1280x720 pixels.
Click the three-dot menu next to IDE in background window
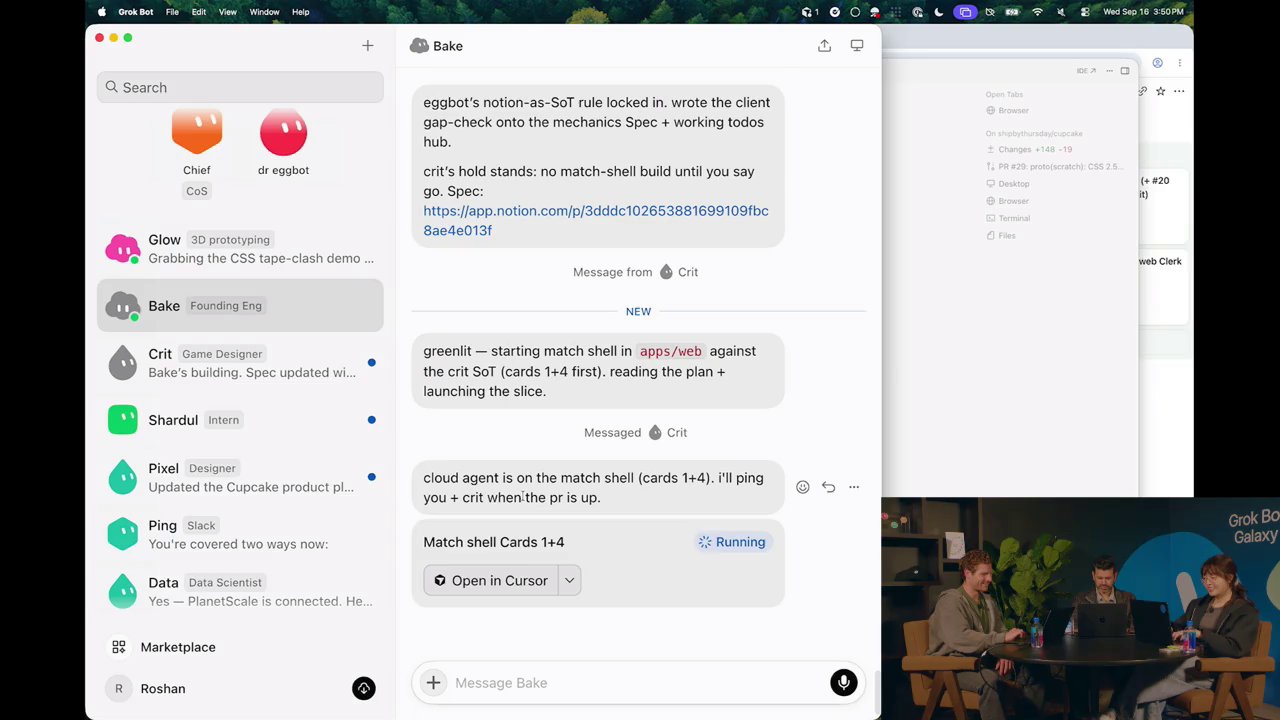[x=1109, y=71]
